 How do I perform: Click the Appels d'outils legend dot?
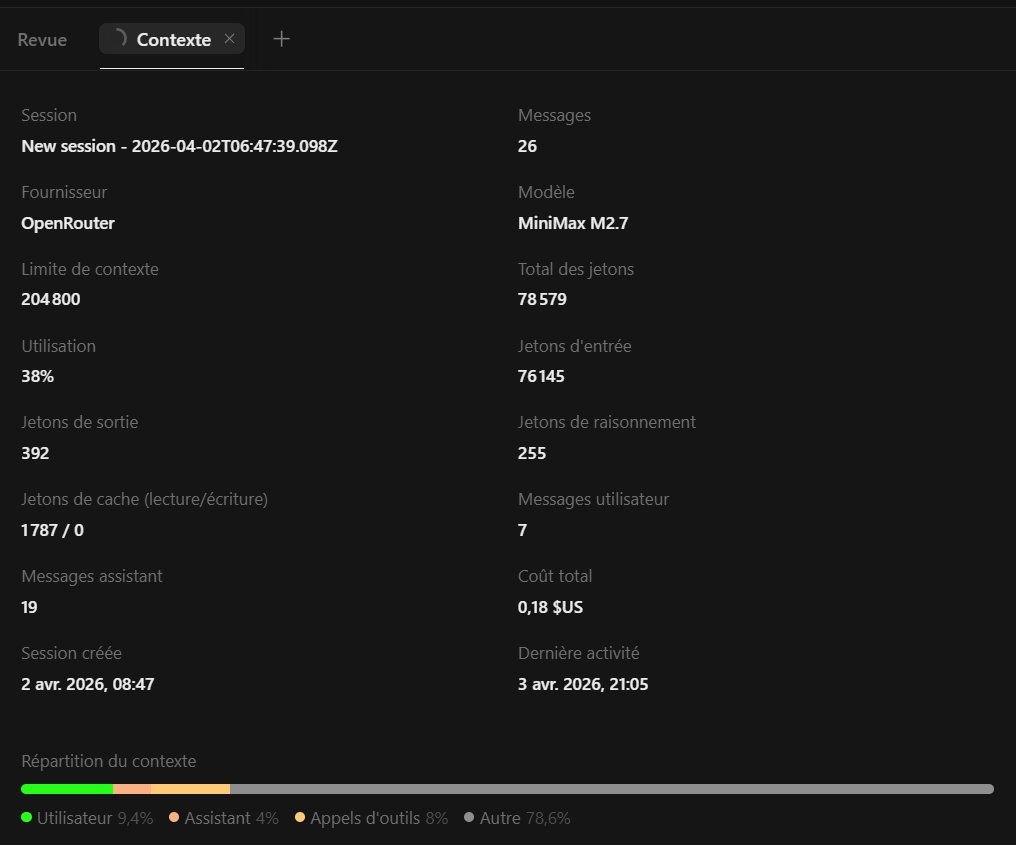pos(299,817)
